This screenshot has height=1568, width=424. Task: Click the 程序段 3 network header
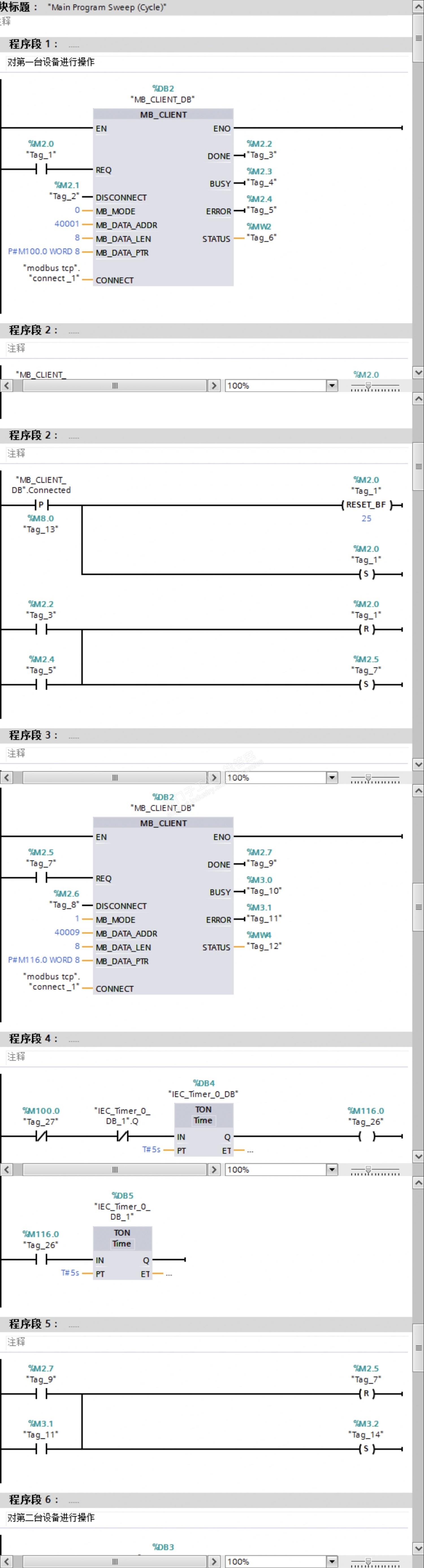[x=205, y=735]
